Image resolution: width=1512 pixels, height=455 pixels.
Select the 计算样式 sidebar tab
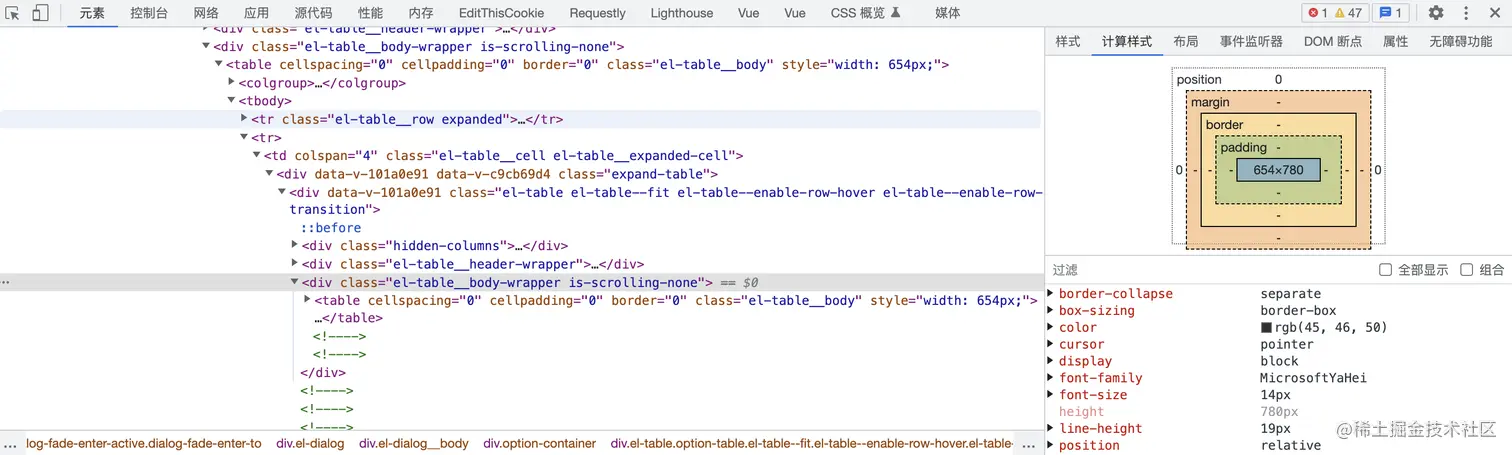(x=1127, y=41)
